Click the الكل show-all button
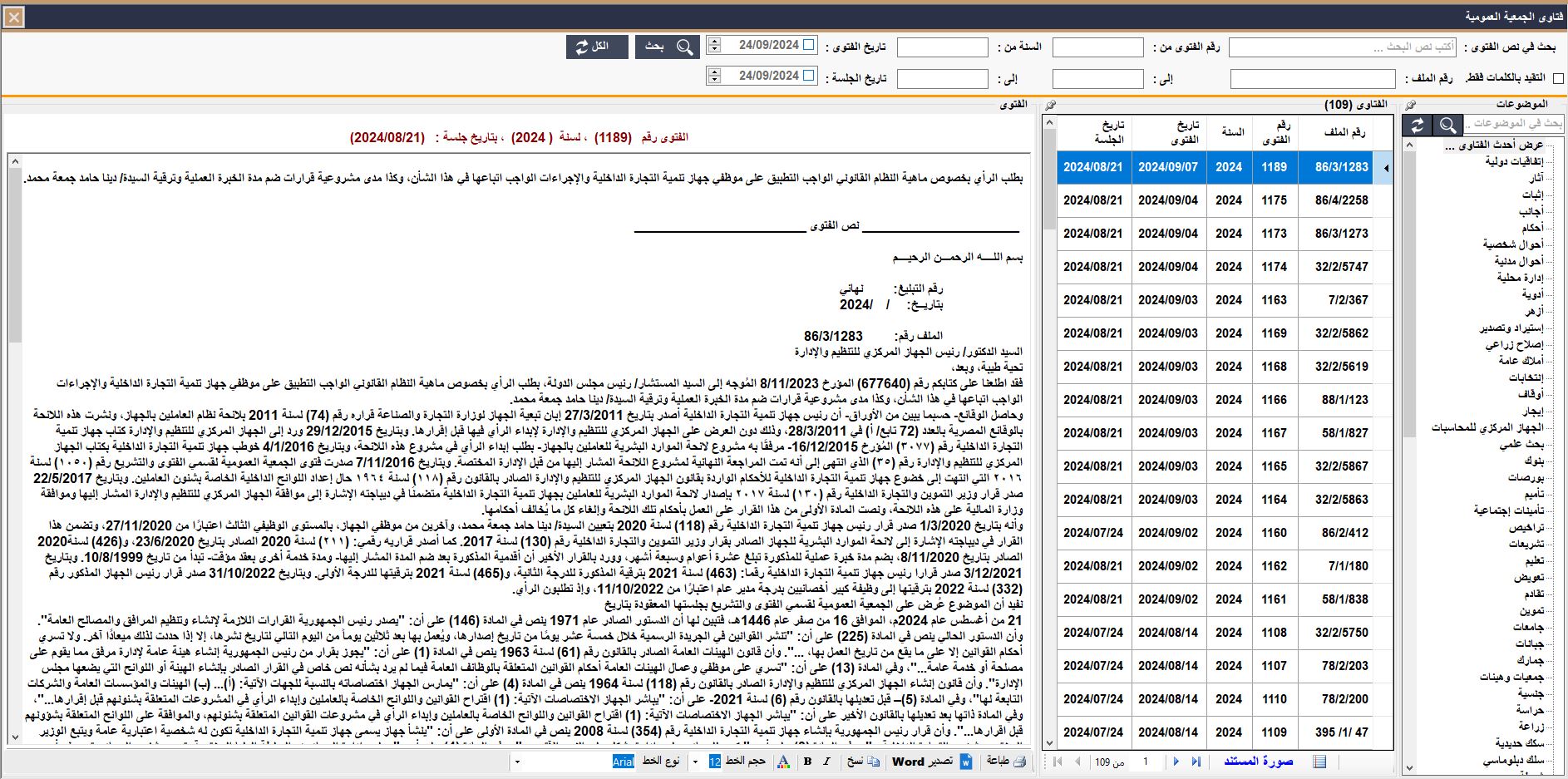 click(597, 47)
